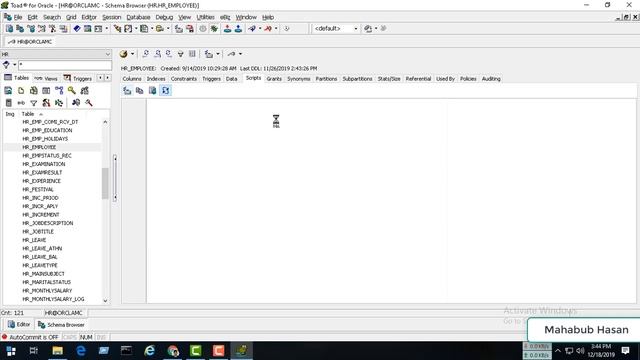Click the table list scrollbar up arrow

point(105,122)
